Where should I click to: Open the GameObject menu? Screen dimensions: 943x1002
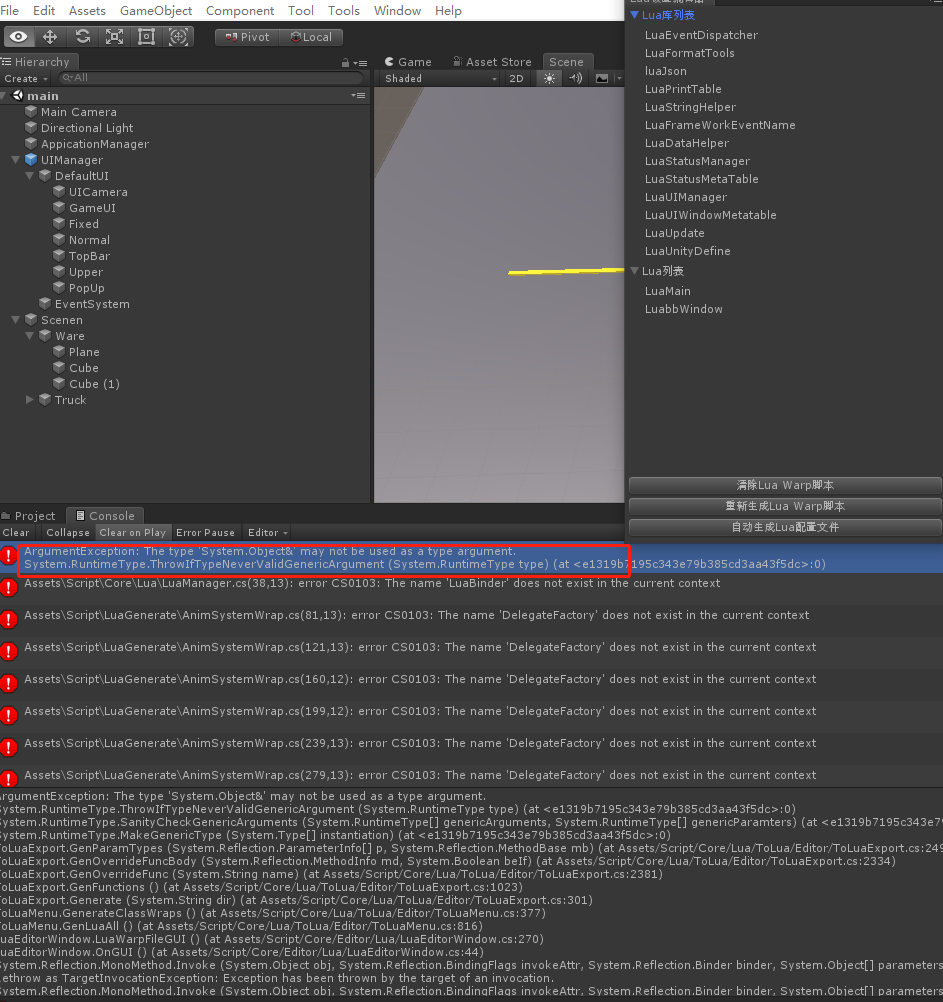tap(156, 11)
